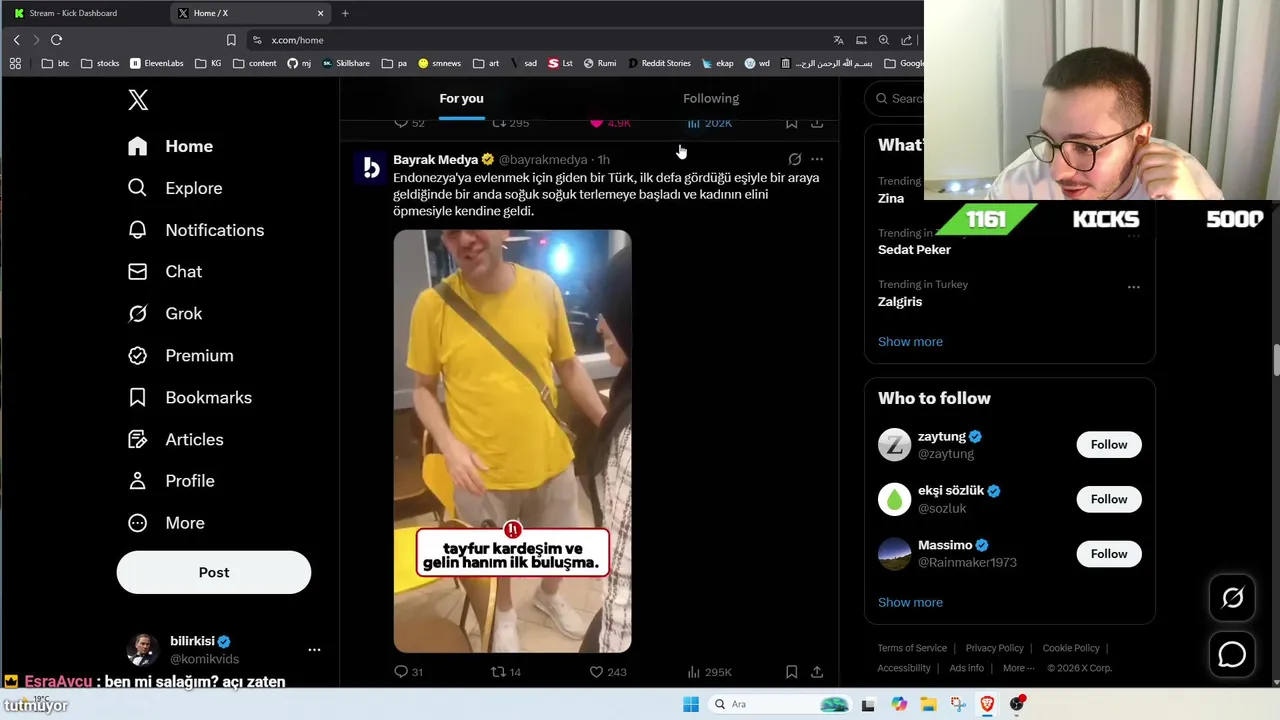Follow zaytung account
Screen dimensions: 1280x720
(x=1109, y=445)
